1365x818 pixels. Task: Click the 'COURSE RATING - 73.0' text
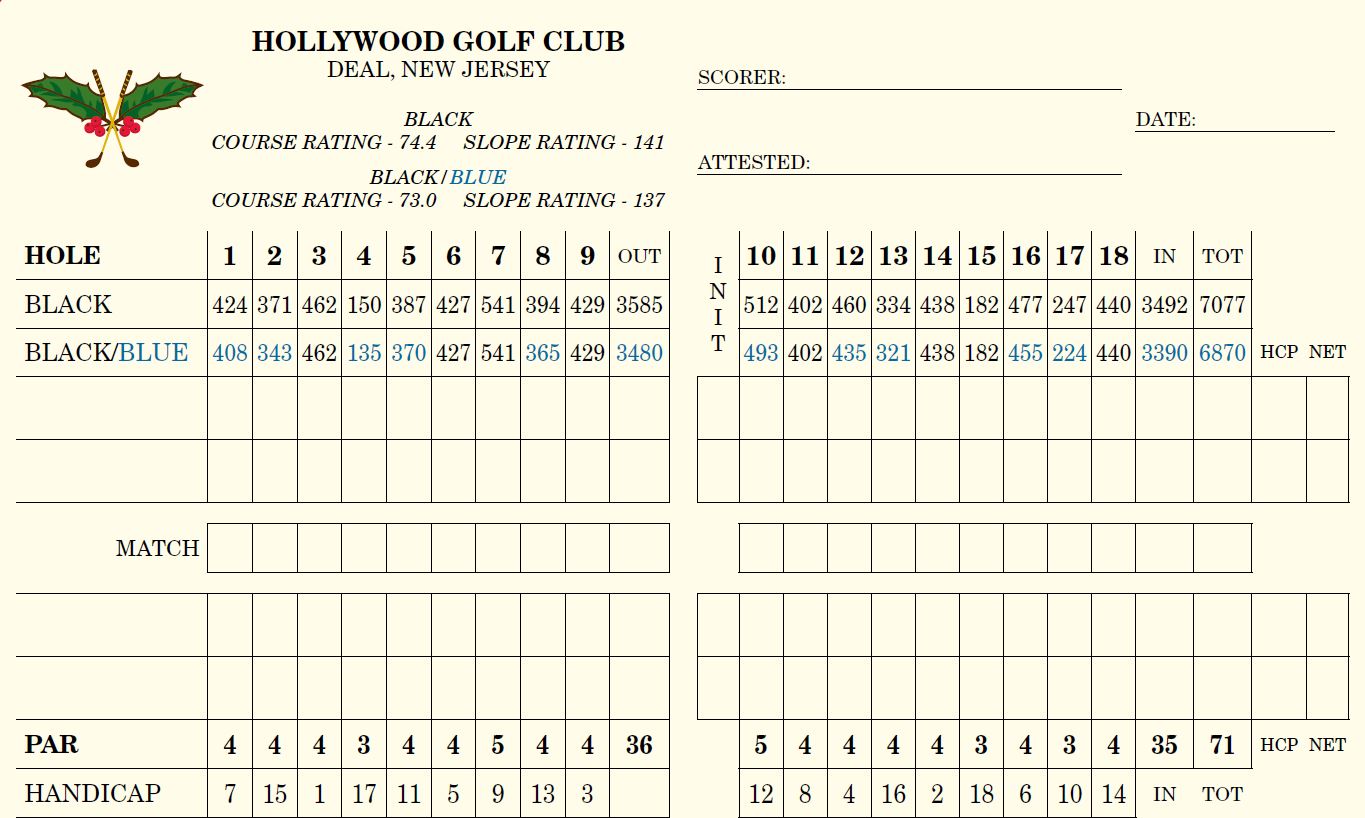324,200
